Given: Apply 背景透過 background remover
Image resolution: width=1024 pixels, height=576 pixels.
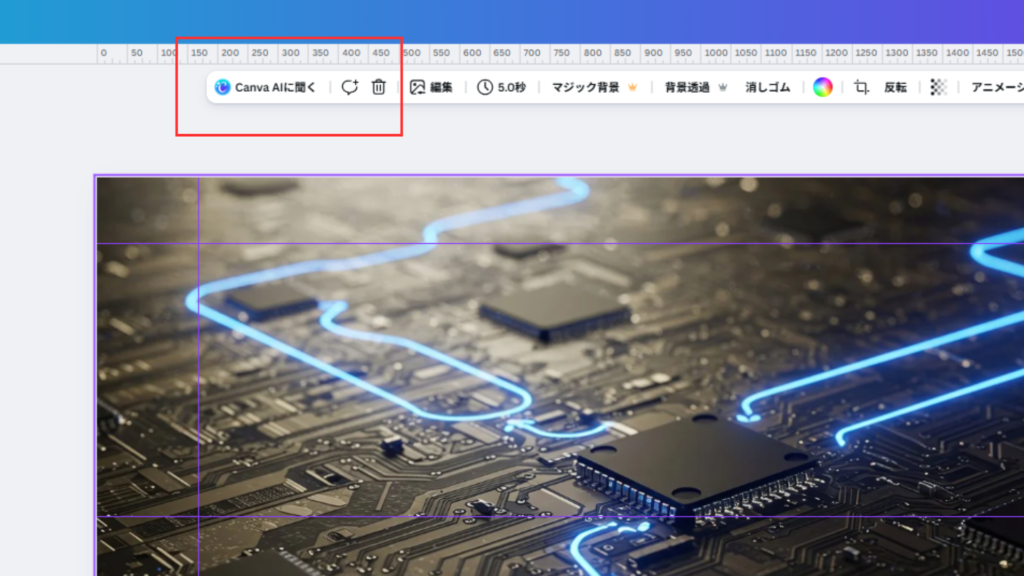Looking at the screenshot, I should click(687, 87).
